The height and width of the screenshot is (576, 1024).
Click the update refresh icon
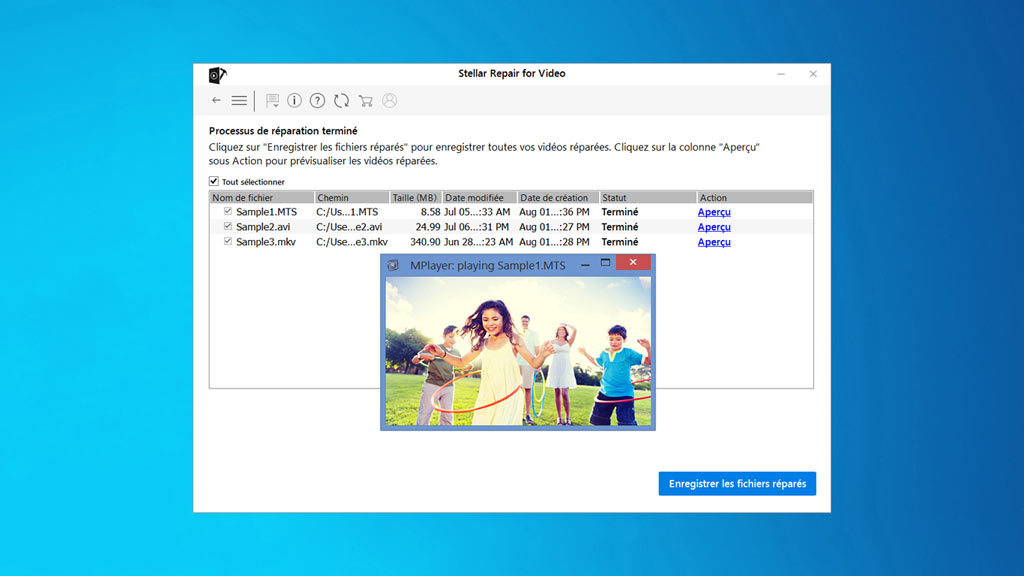click(x=341, y=101)
